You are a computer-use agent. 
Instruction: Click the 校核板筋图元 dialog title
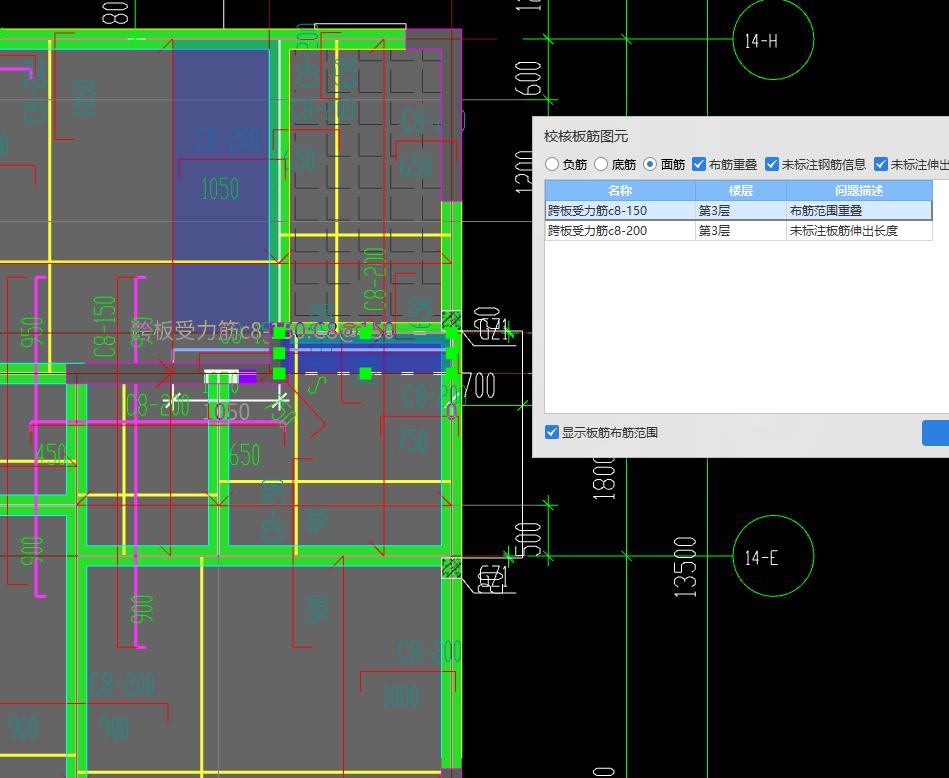[x=585, y=136]
